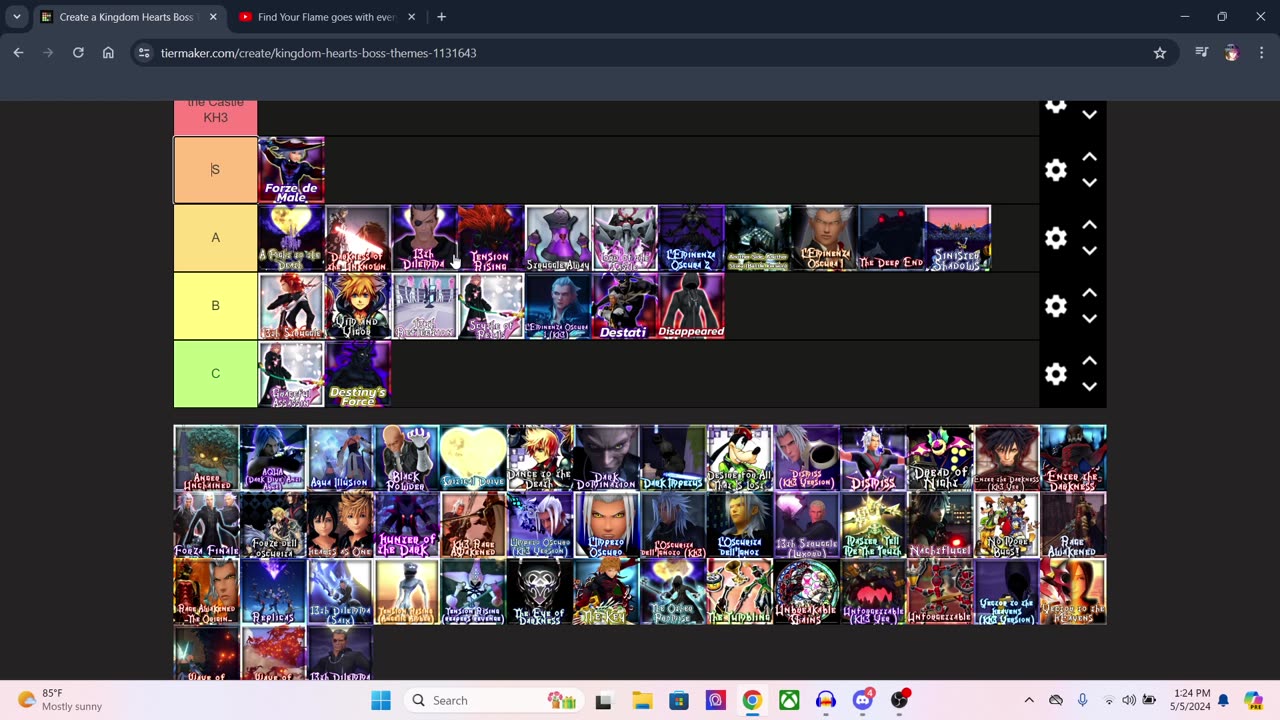The image size is (1280, 720).
Task: Reload the tiermaker page
Action: (78, 53)
